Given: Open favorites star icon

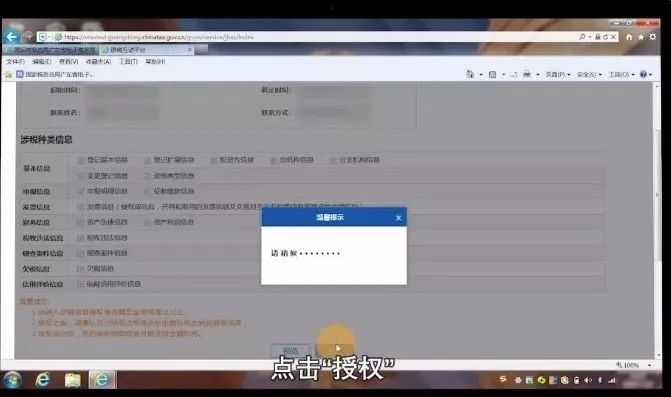Looking at the screenshot, I should [641, 37].
